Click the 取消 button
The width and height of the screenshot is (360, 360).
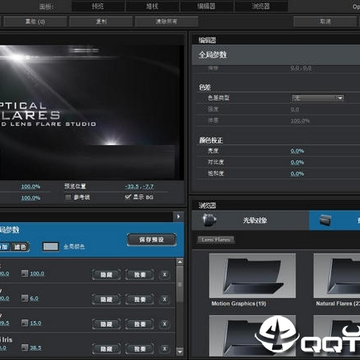[x=325, y=22]
